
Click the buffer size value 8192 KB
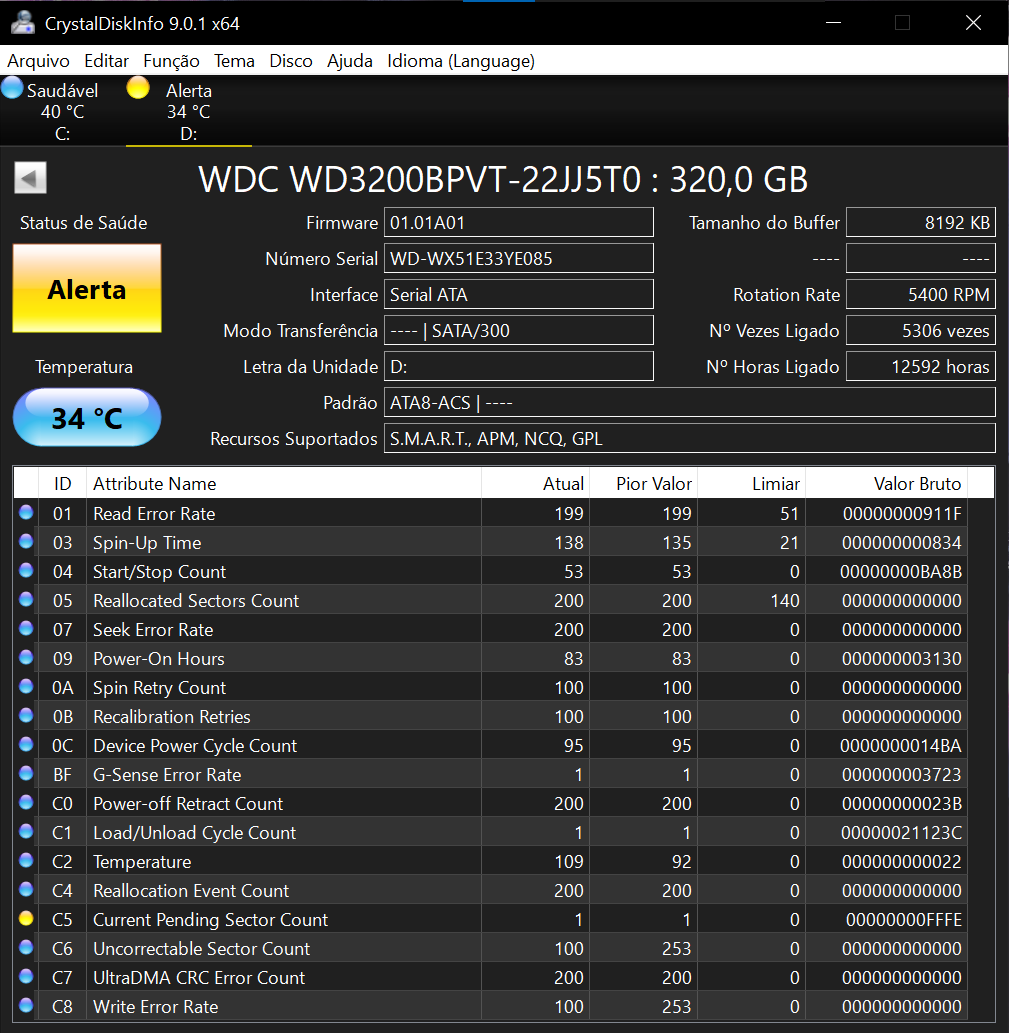click(x=921, y=223)
